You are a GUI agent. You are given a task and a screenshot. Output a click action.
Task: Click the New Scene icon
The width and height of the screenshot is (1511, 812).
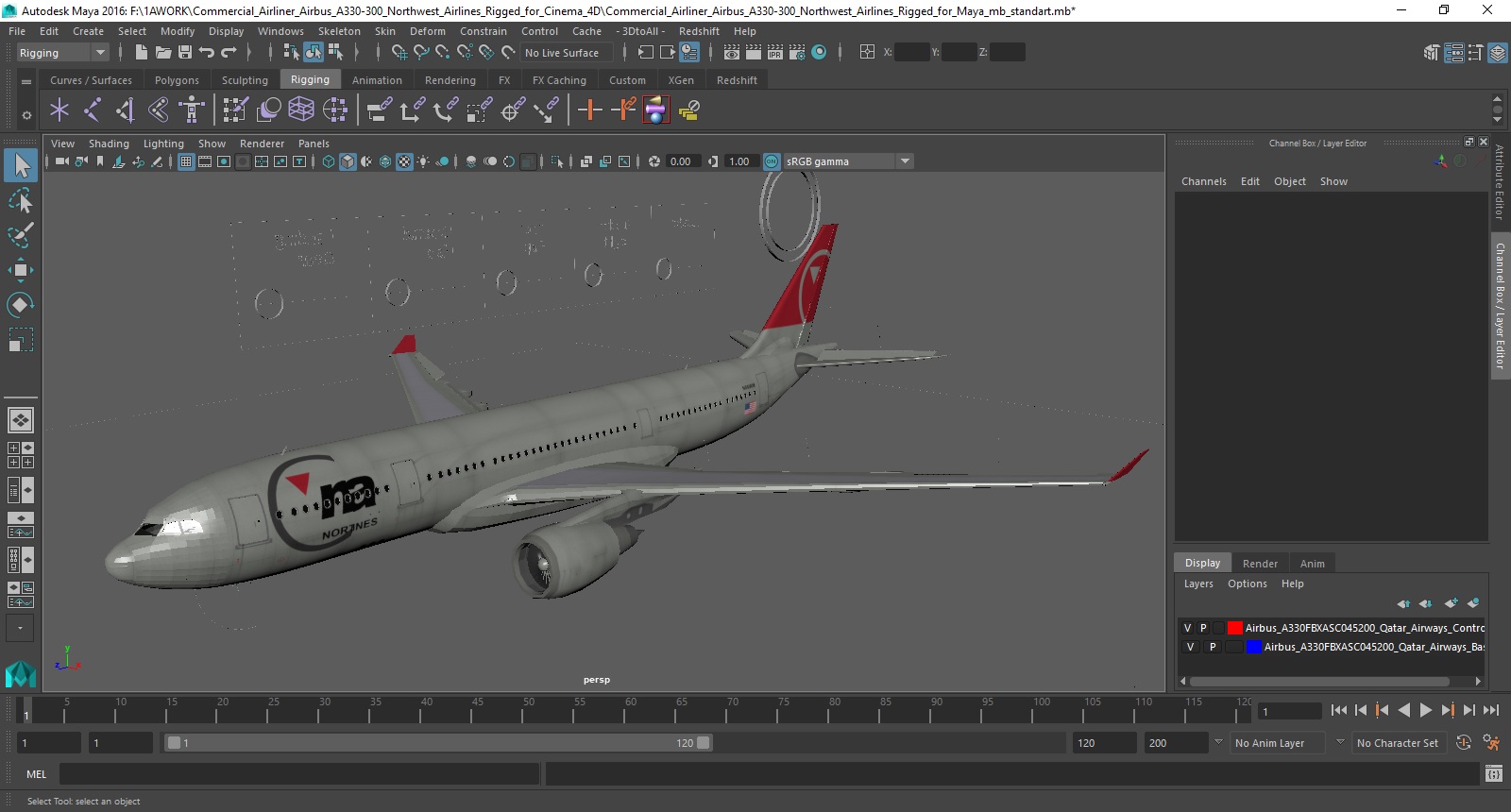[141, 53]
